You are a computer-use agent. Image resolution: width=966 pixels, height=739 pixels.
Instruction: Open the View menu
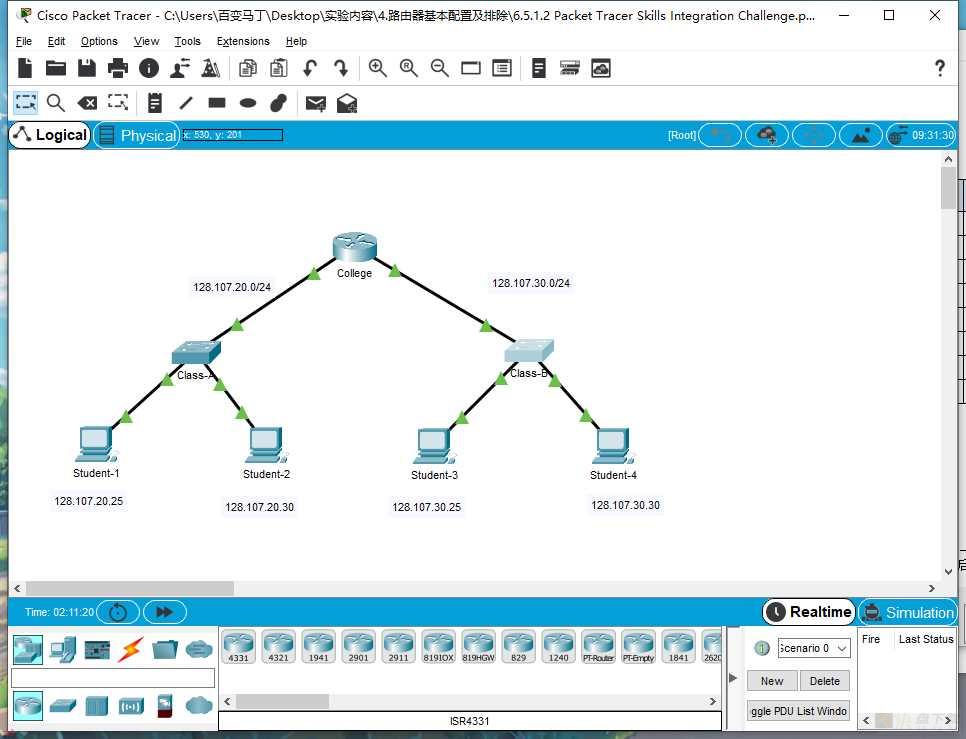coord(146,41)
